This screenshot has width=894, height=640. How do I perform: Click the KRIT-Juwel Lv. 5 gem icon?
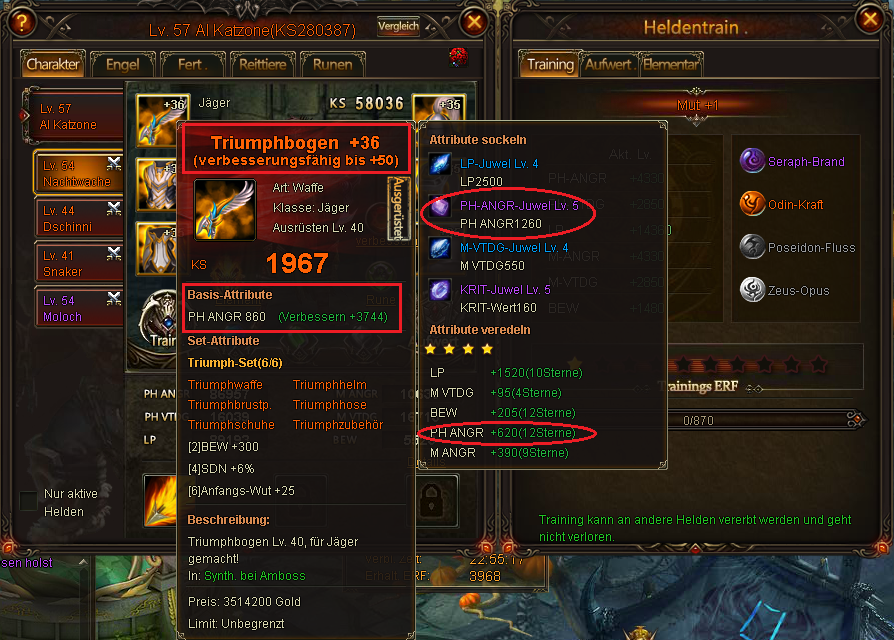440,290
